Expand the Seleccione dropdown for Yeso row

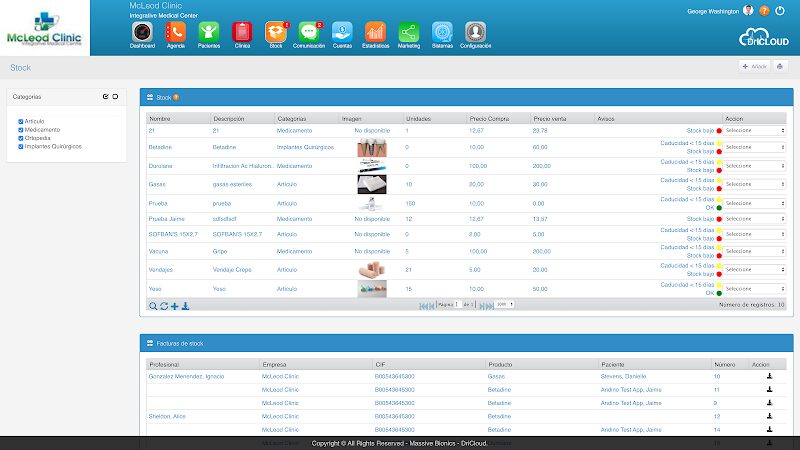755,288
